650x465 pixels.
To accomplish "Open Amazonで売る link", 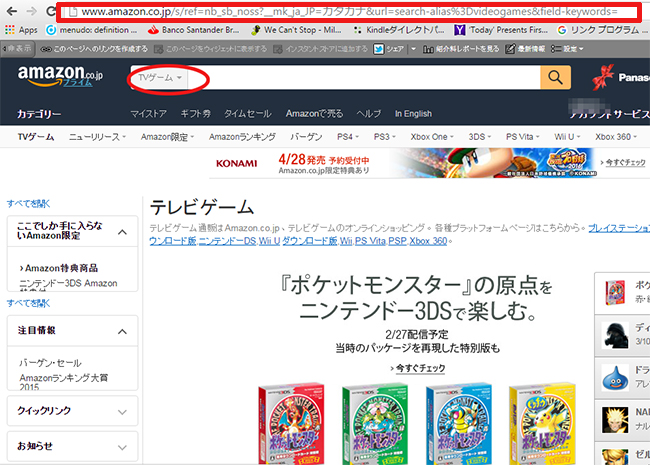I will (x=314, y=114).
